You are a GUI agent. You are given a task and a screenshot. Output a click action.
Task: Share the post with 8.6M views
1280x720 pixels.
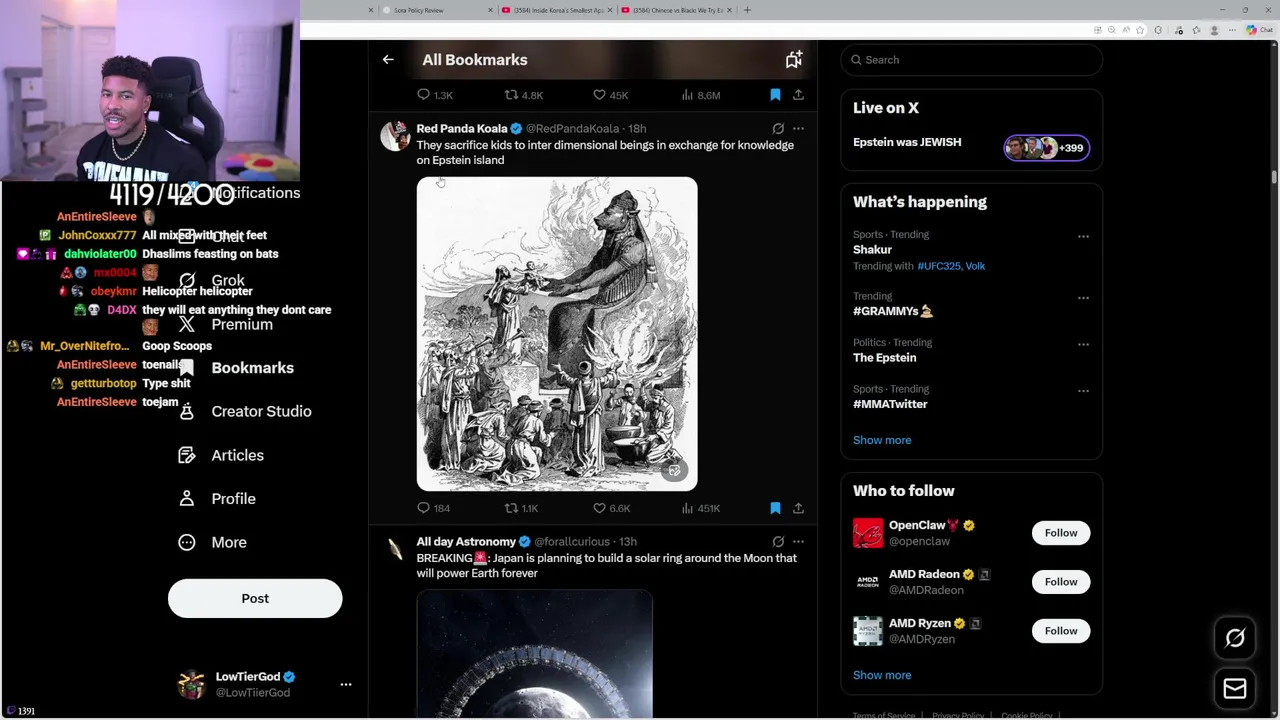point(798,95)
